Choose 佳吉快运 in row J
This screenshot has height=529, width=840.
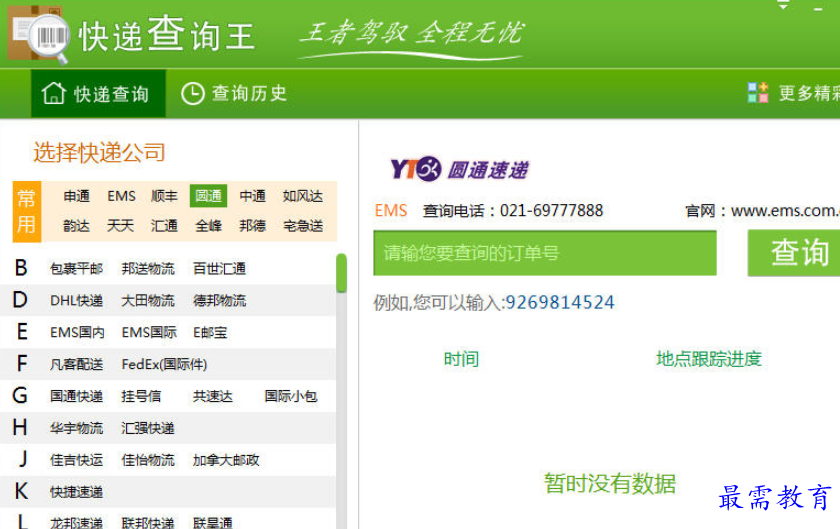point(77,460)
